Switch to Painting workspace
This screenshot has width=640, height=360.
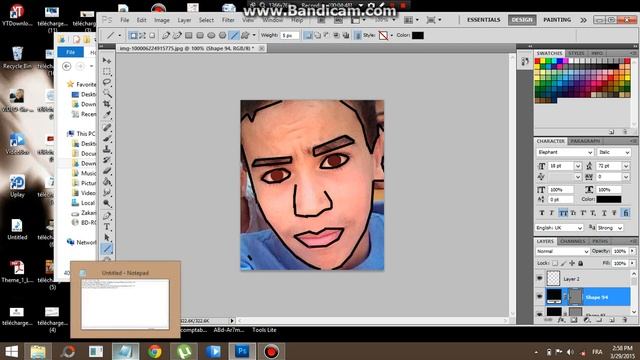coord(557,20)
